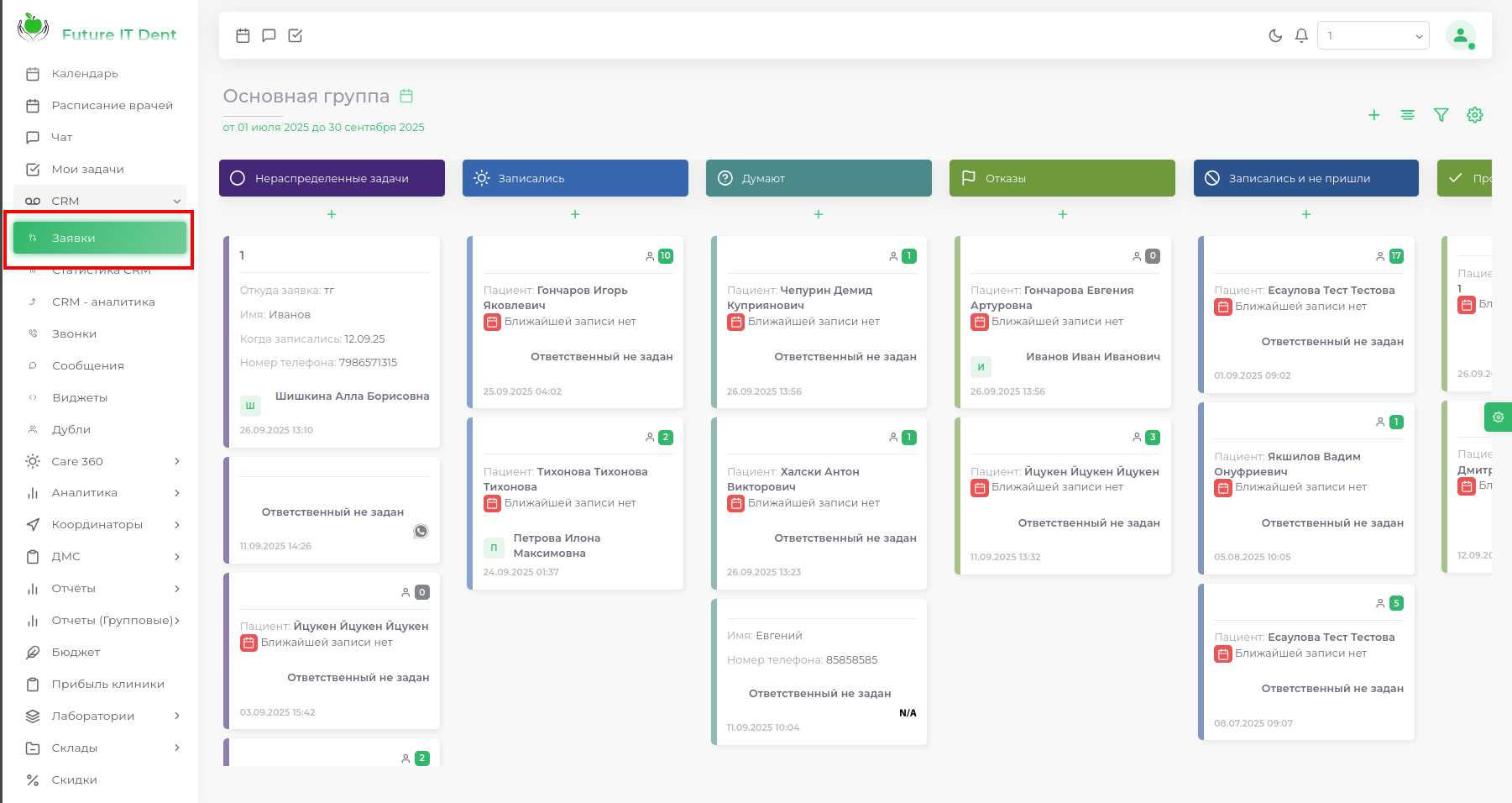
Task: Open the calendar icon in the top toolbar
Action: pyautogui.click(x=243, y=35)
